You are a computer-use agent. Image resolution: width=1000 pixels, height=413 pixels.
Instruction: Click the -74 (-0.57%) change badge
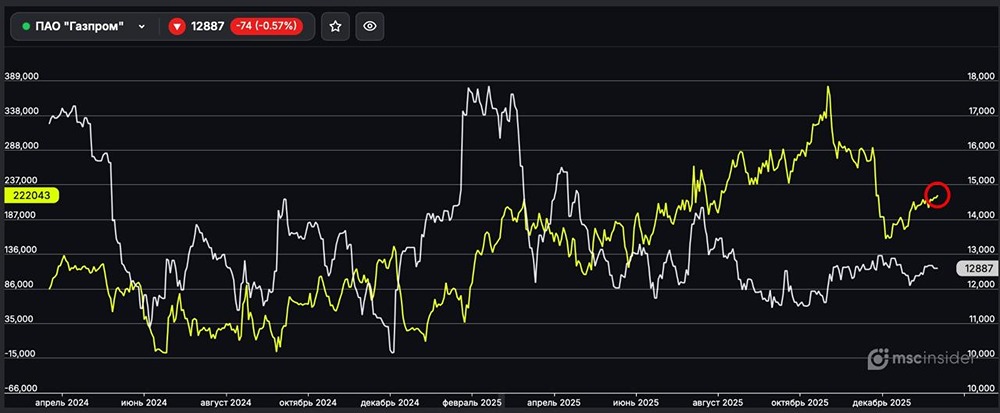click(x=266, y=27)
